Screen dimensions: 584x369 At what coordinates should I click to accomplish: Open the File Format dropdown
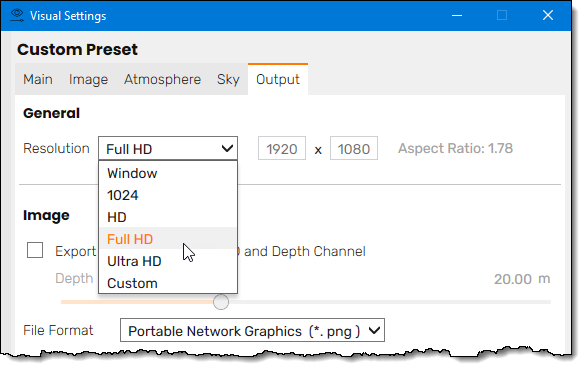coord(252,330)
